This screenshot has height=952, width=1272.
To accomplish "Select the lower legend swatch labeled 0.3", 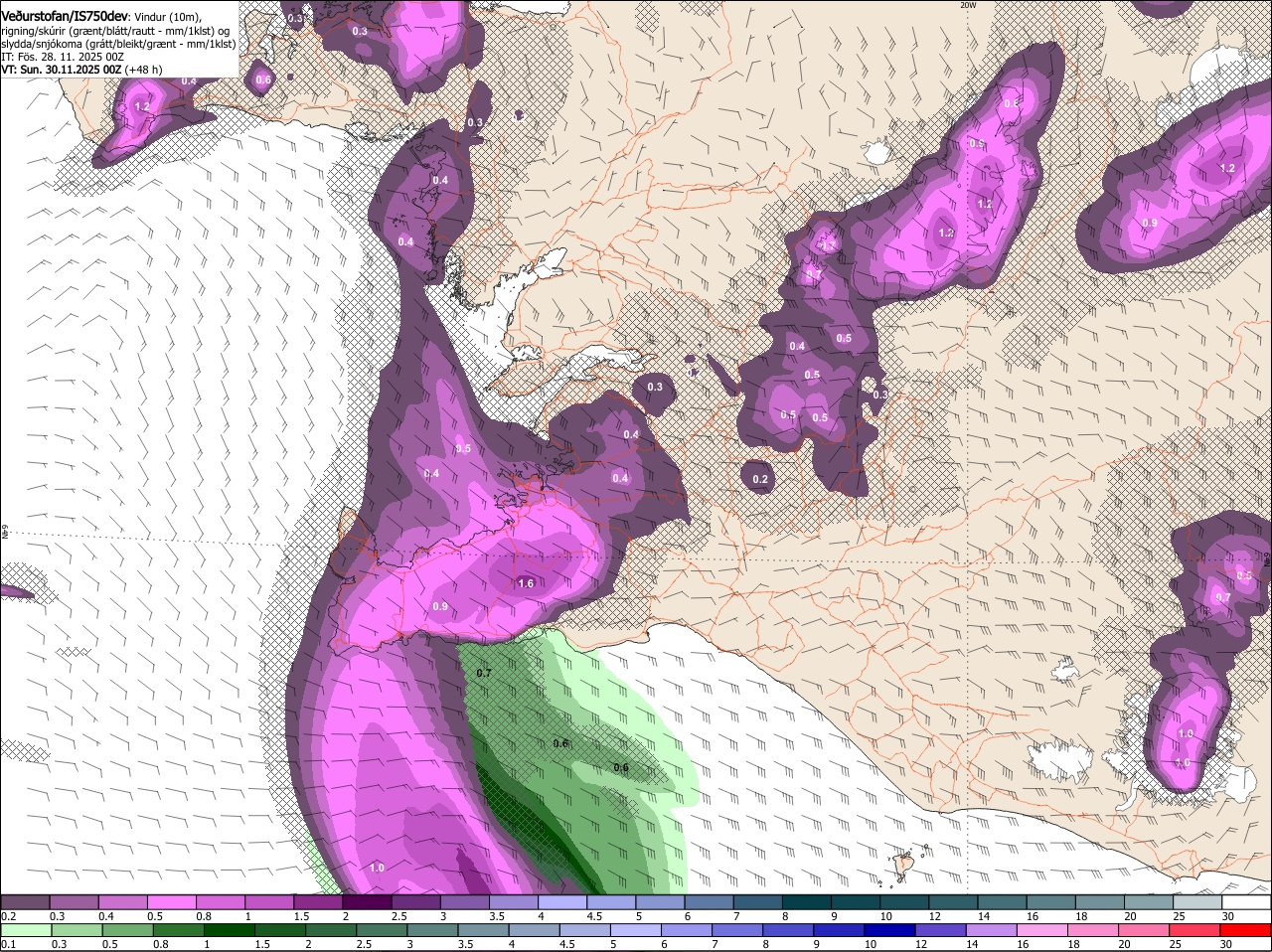I will (77, 930).
